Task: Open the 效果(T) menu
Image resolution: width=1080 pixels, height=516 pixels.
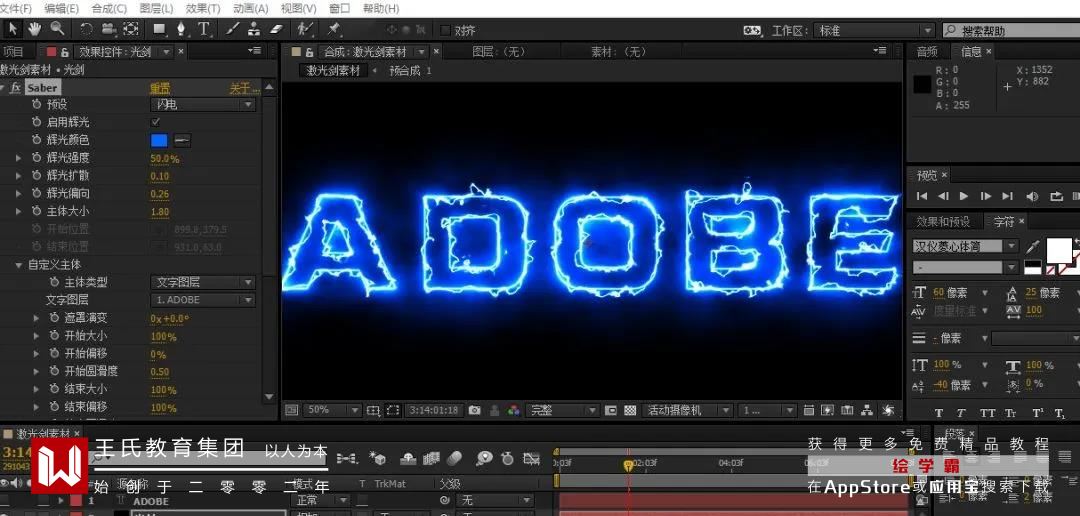Action: click(203, 8)
